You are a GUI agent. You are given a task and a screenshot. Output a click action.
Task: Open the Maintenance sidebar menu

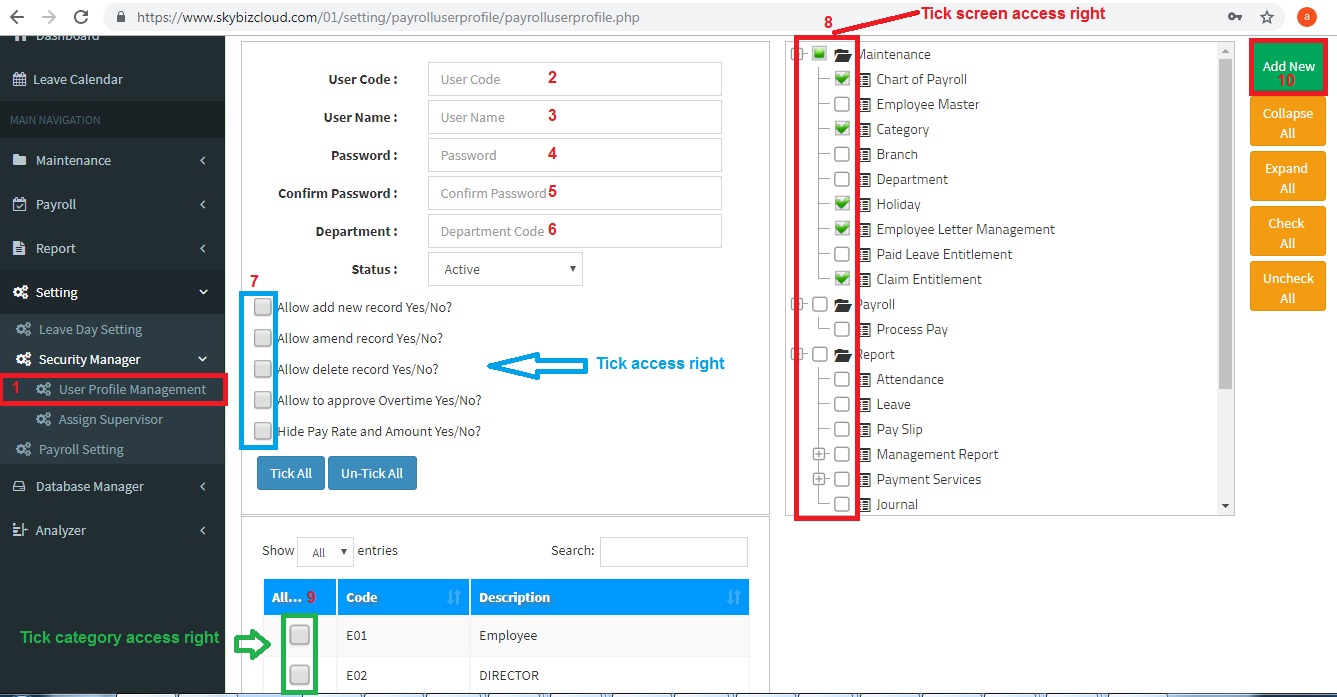[x=73, y=161]
